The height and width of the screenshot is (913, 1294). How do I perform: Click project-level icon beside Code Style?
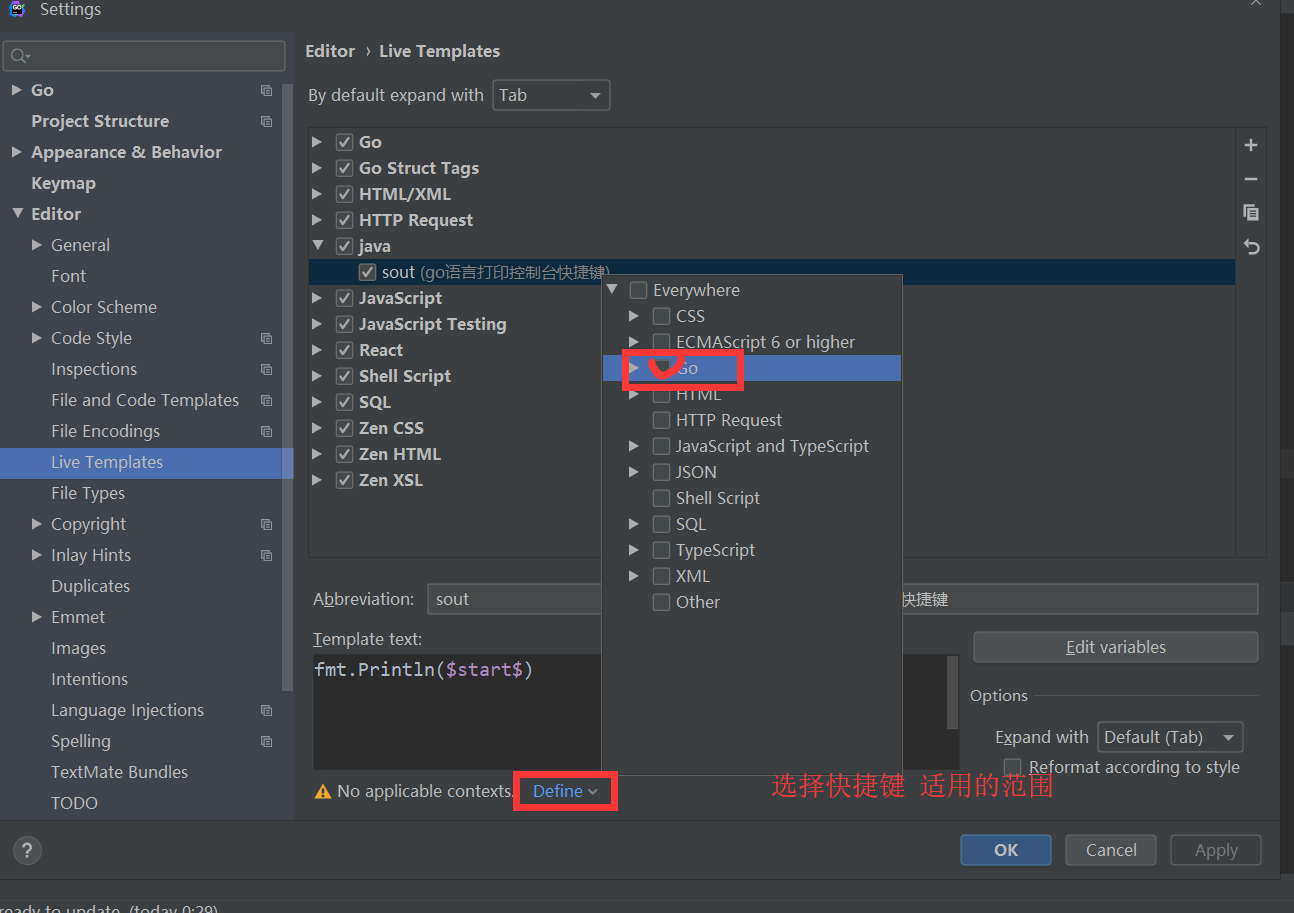[266, 338]
